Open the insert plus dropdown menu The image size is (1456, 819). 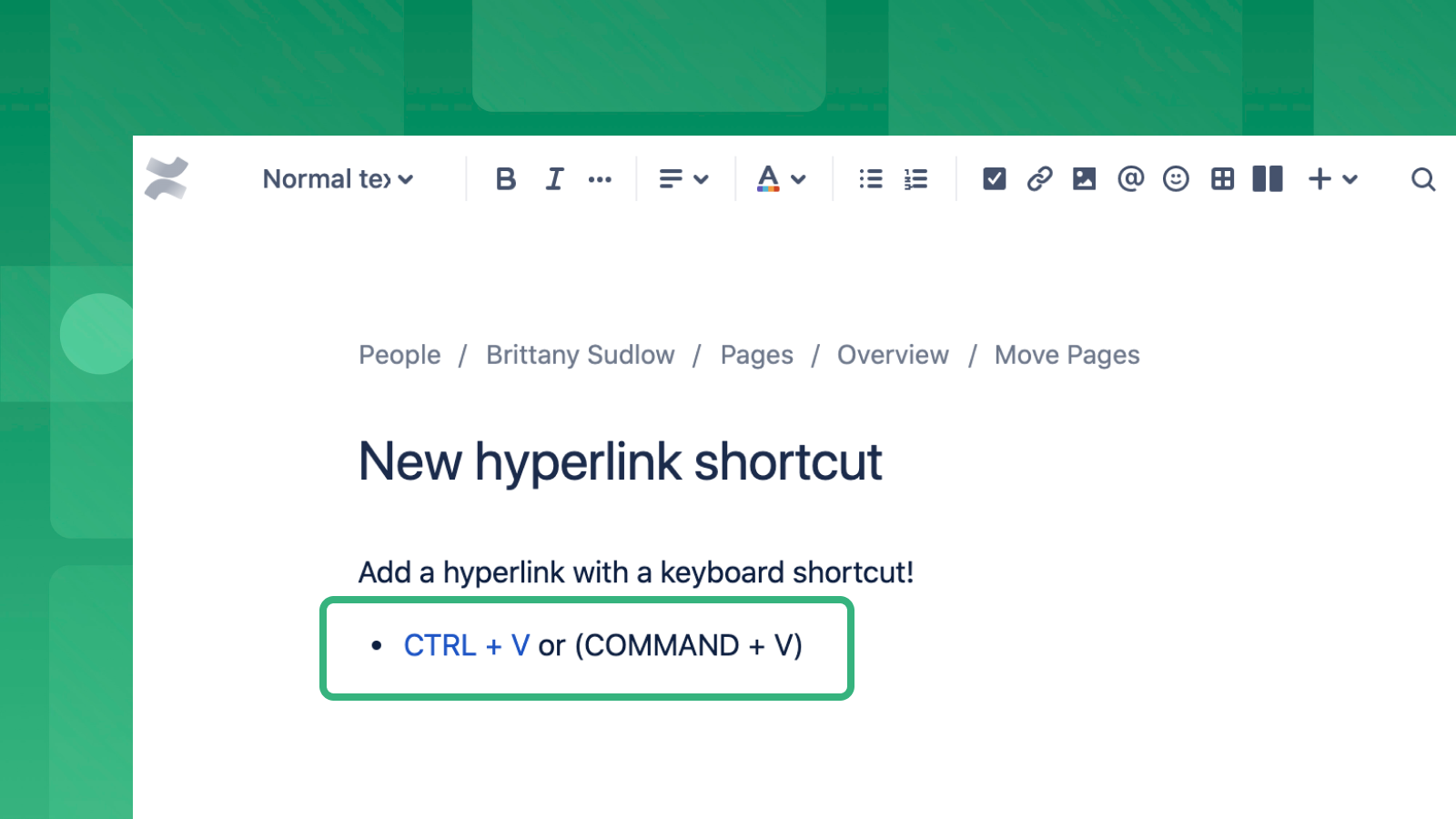tap(1332, 179)
